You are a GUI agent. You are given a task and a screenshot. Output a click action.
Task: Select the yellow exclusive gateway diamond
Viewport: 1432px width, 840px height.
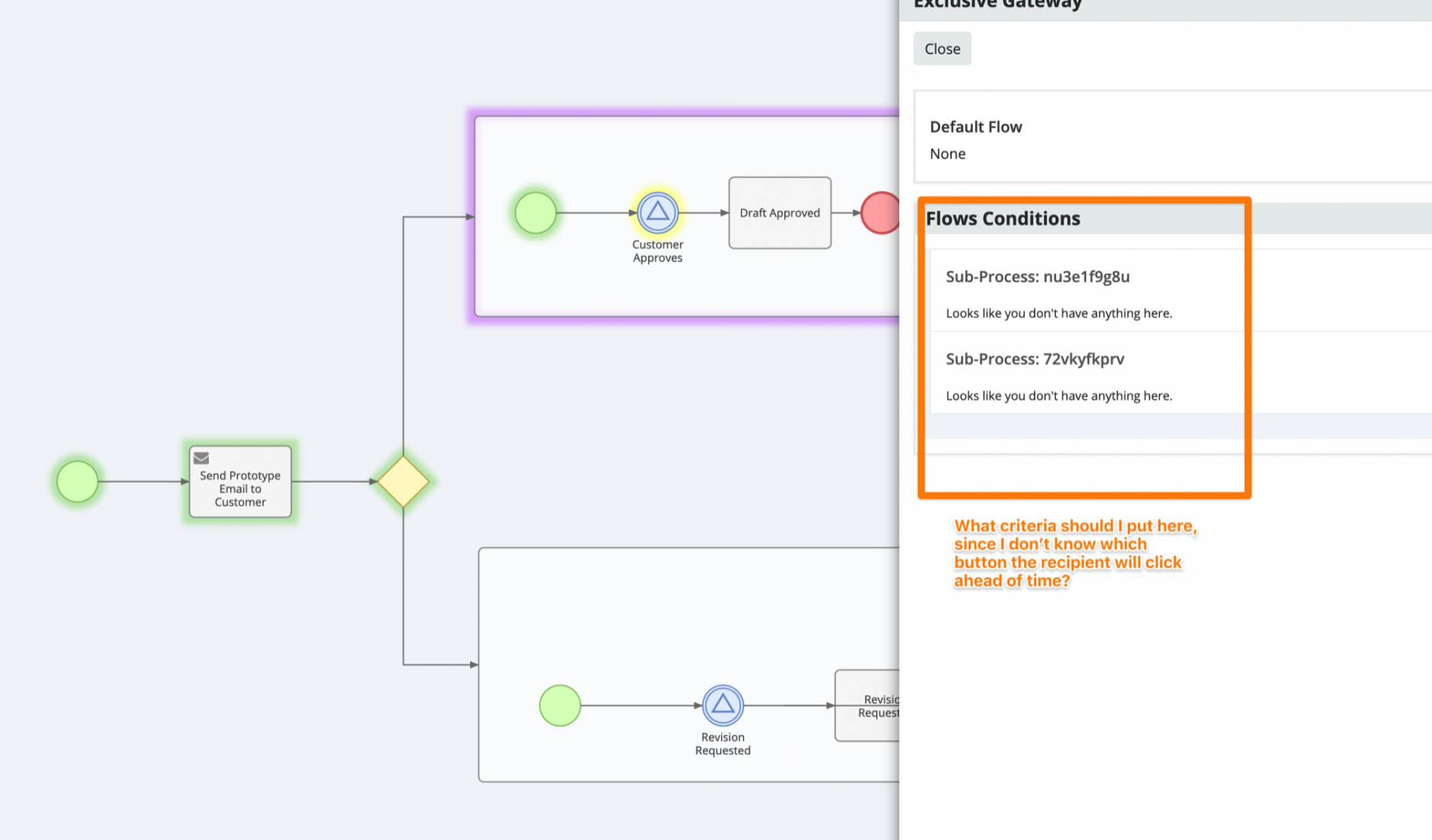[403, 482]
